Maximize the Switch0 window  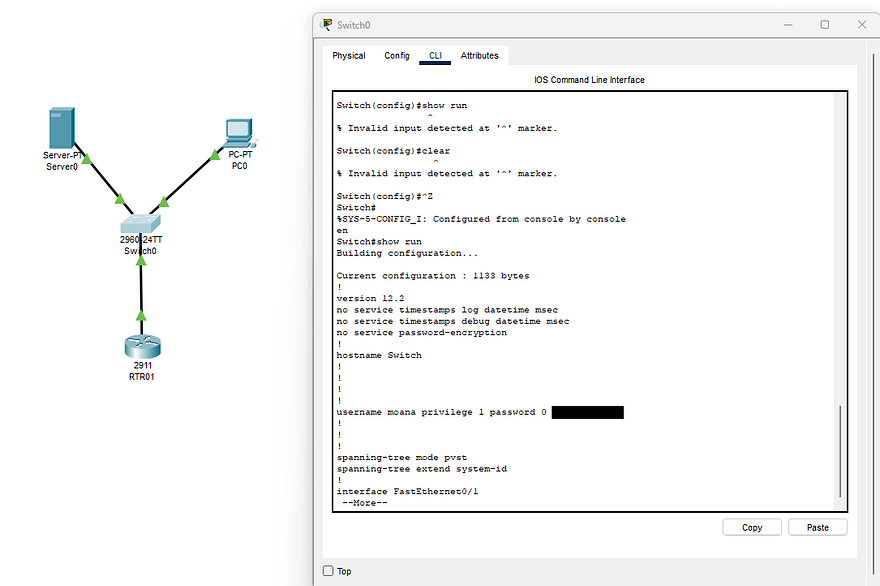pos(824,24)
